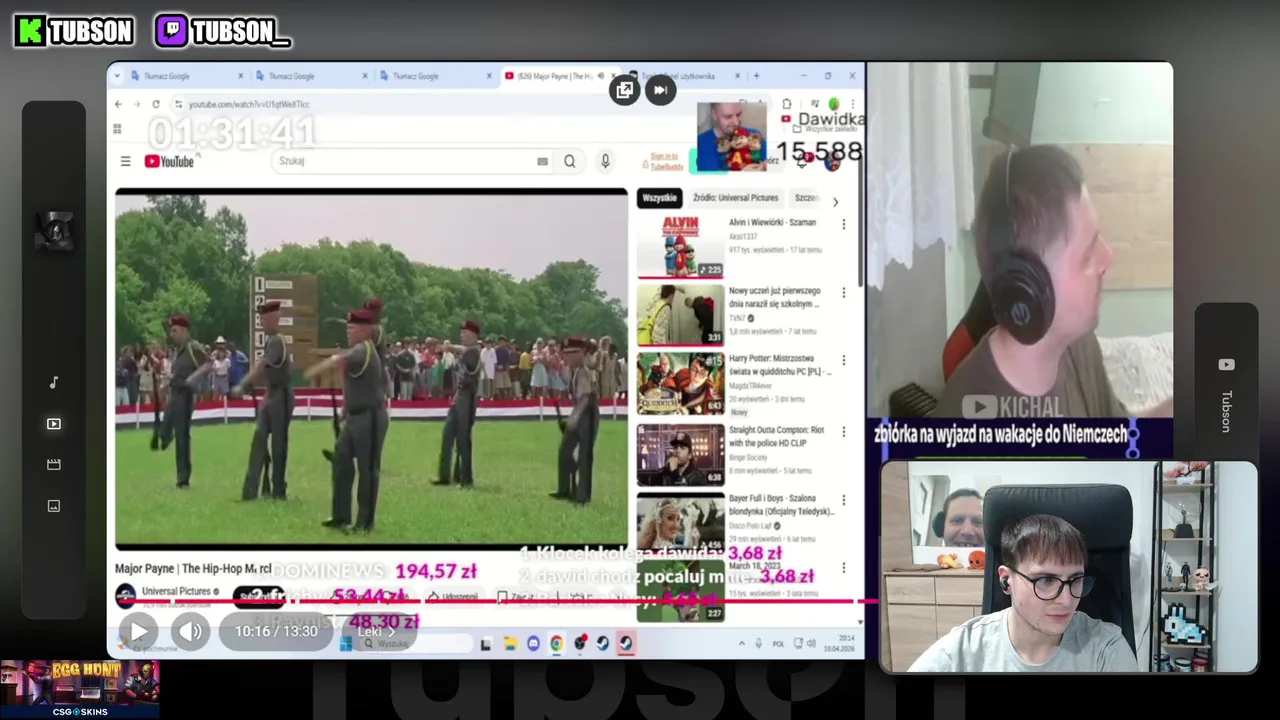Click the 10:16 / 13:30 time display
Image resolution: width=1280 pixels, height=720 pixels.
[276, 631]
